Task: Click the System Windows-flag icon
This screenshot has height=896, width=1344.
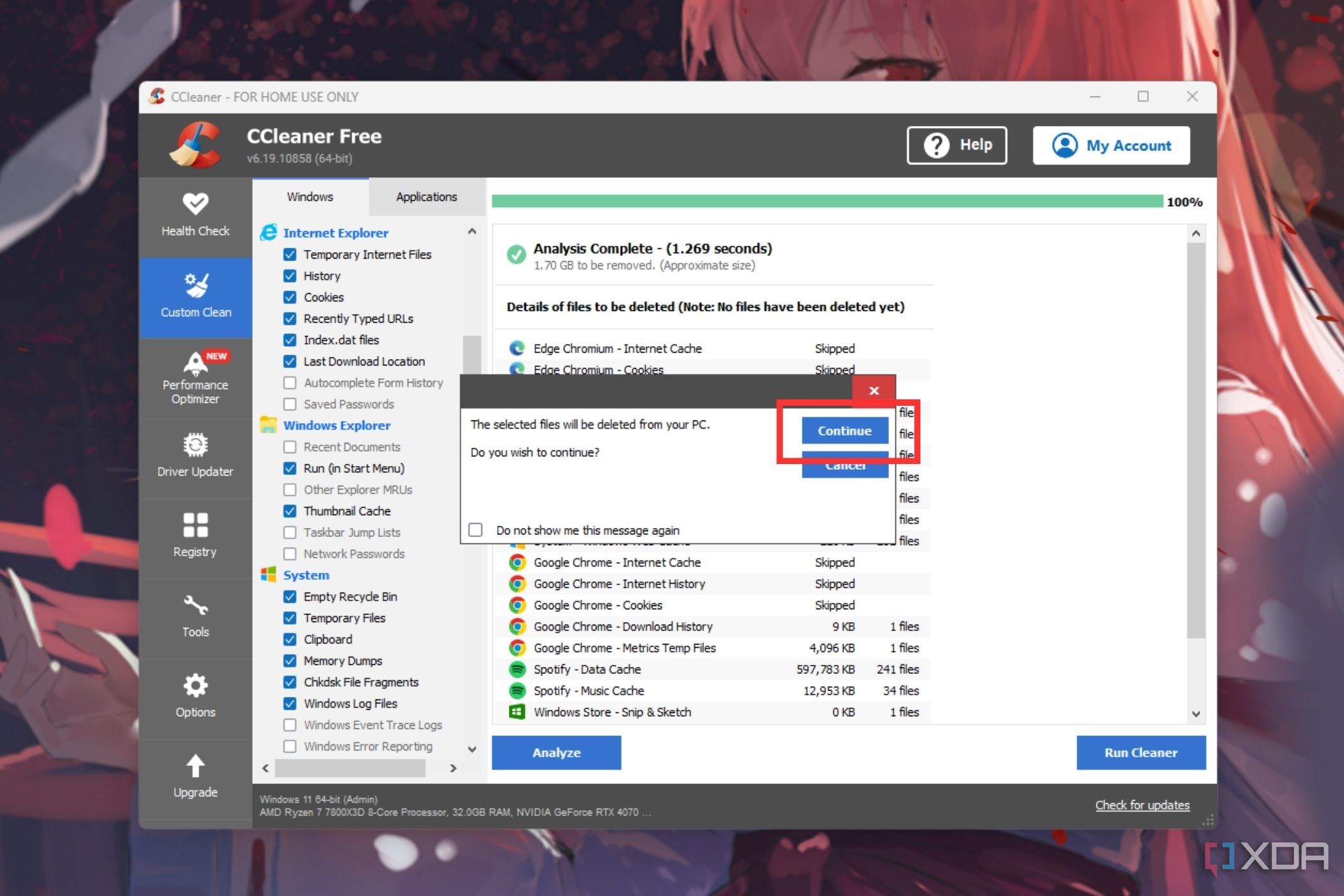Action: pos(269,575)
